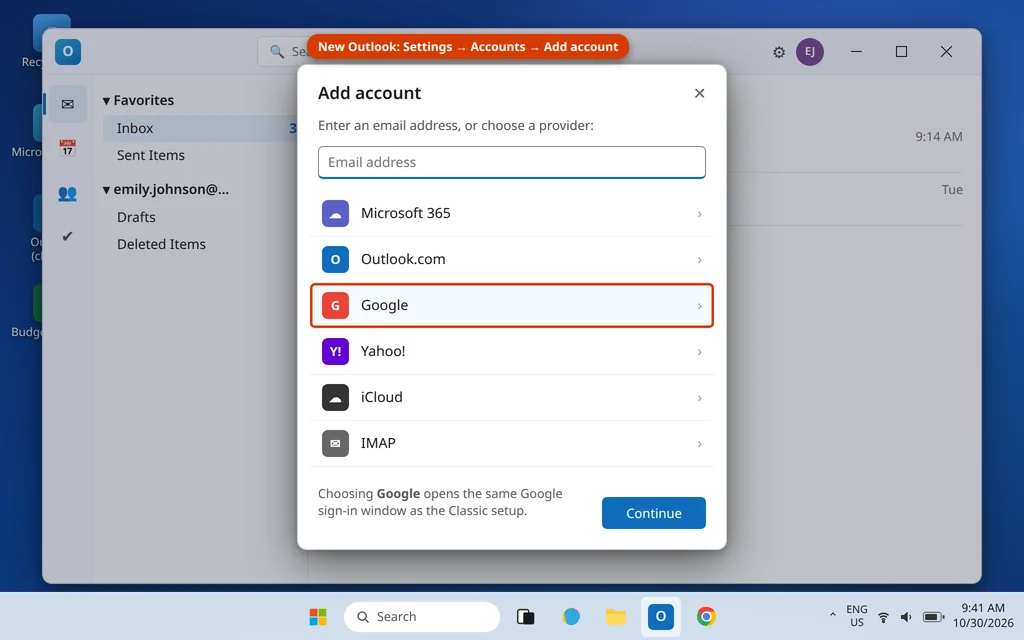Click the taskbar Search box
This screenshot has width=1024, height=640.
point(422,616)
